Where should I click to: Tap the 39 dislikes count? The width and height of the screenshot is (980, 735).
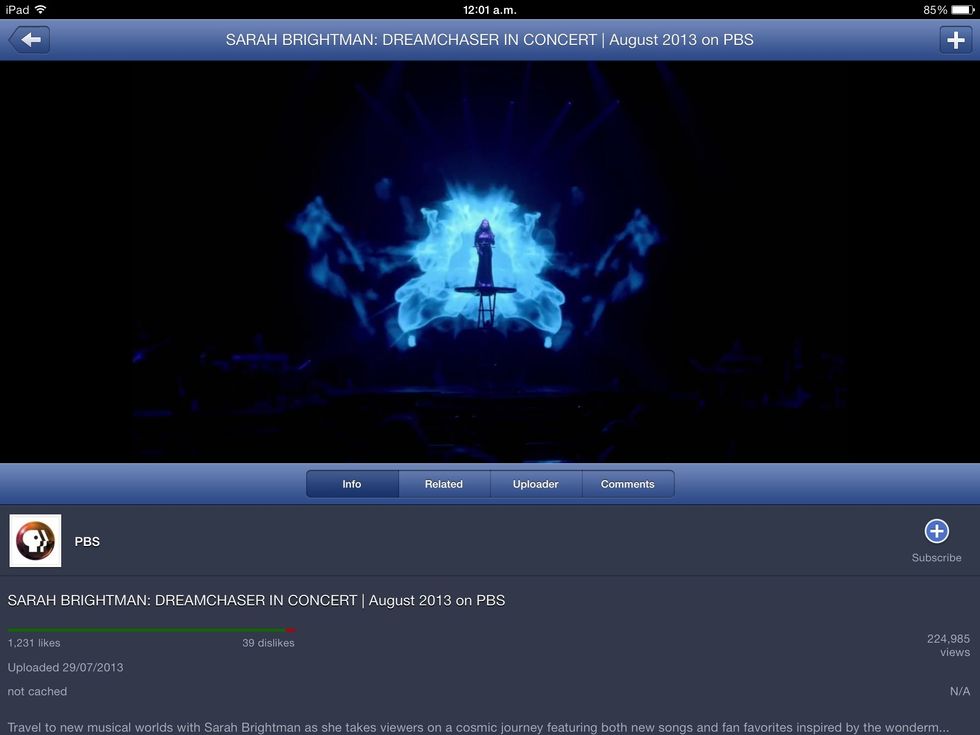pyautogui.click(x=268, y=643)
